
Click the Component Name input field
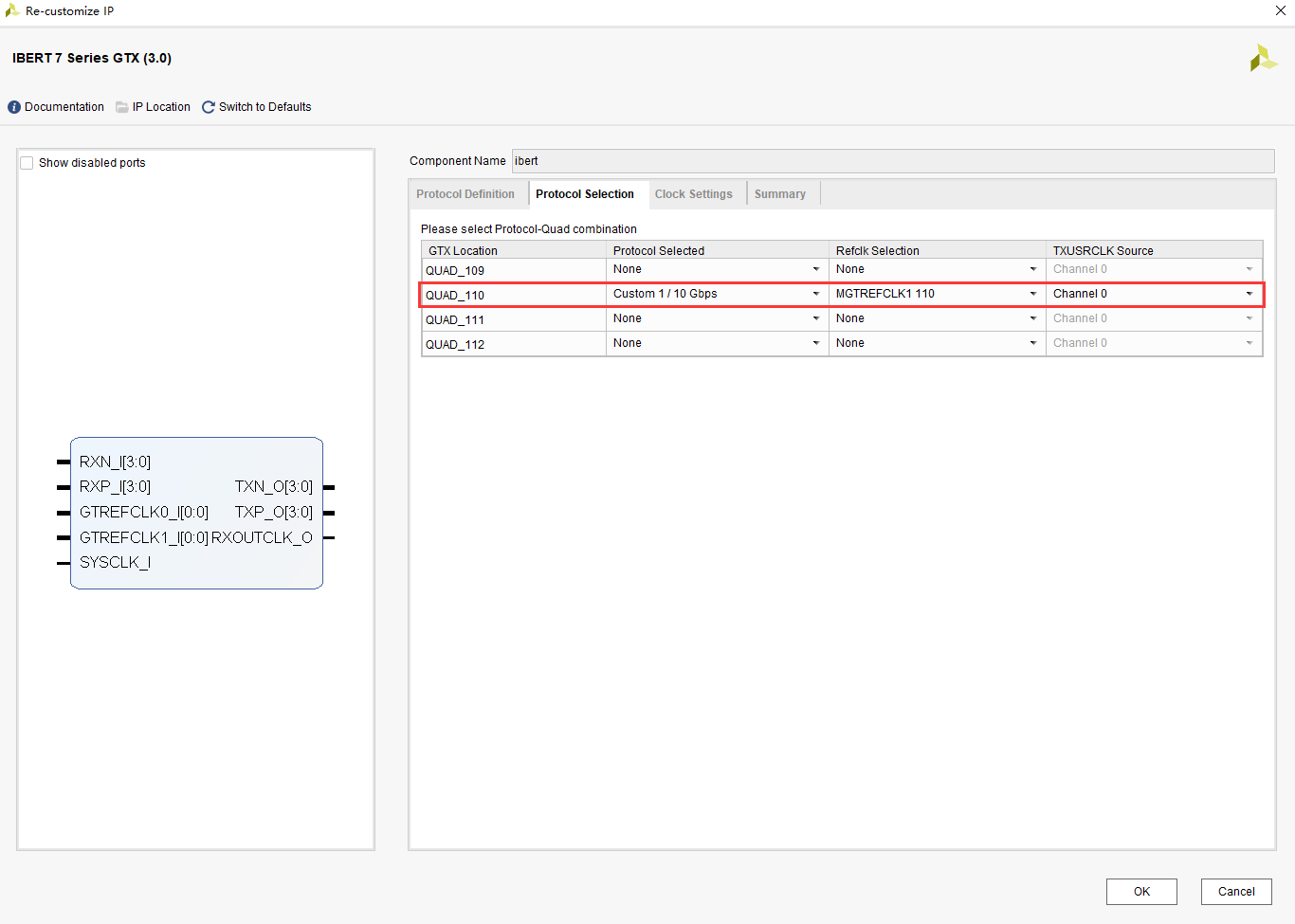(x=893, y=161)
